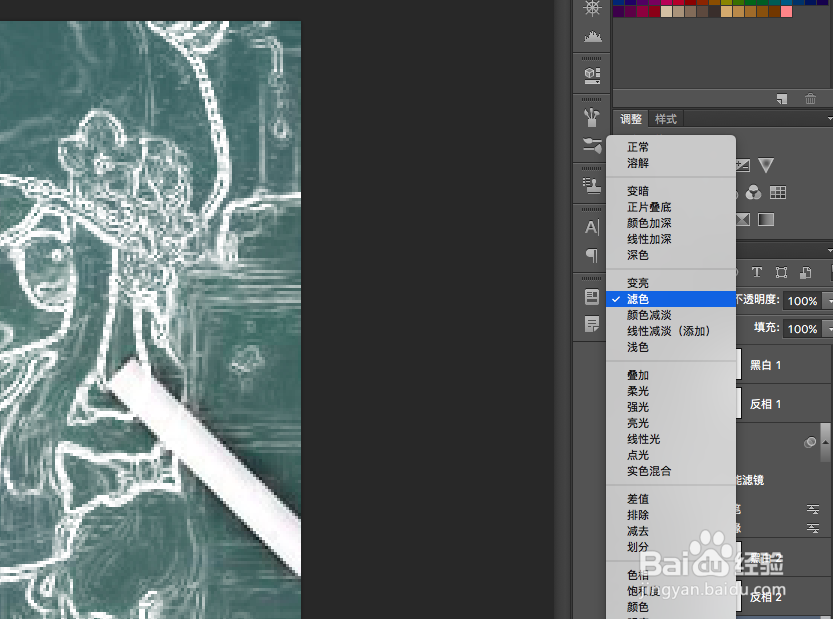
Task: Filter layers by type with T icon
Action: coord(756,273)
